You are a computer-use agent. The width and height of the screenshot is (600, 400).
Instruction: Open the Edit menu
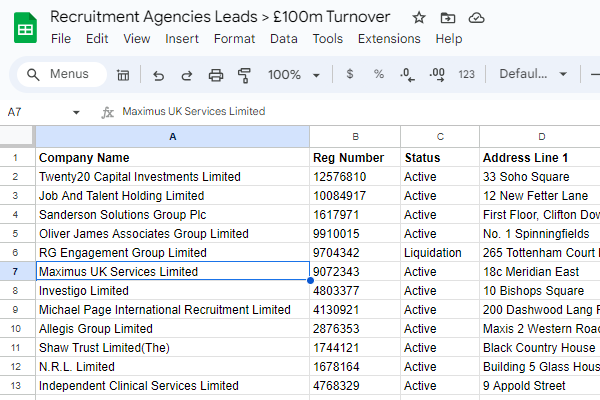click(97, 39)
